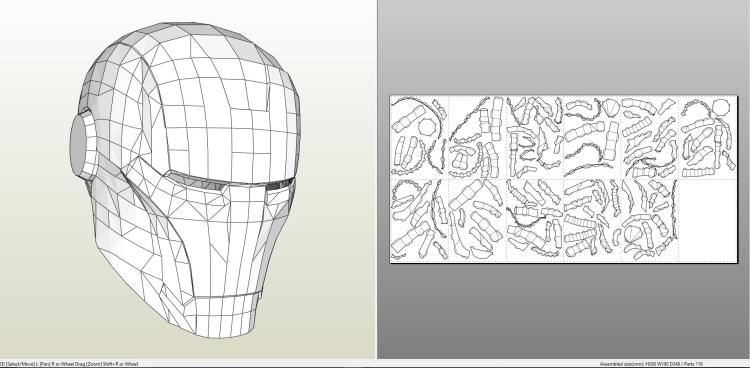Viewport: 750px width, 368px height.
Task: Select the fan-shaped part on the fourth top page
Action: (x=610, y=108)
